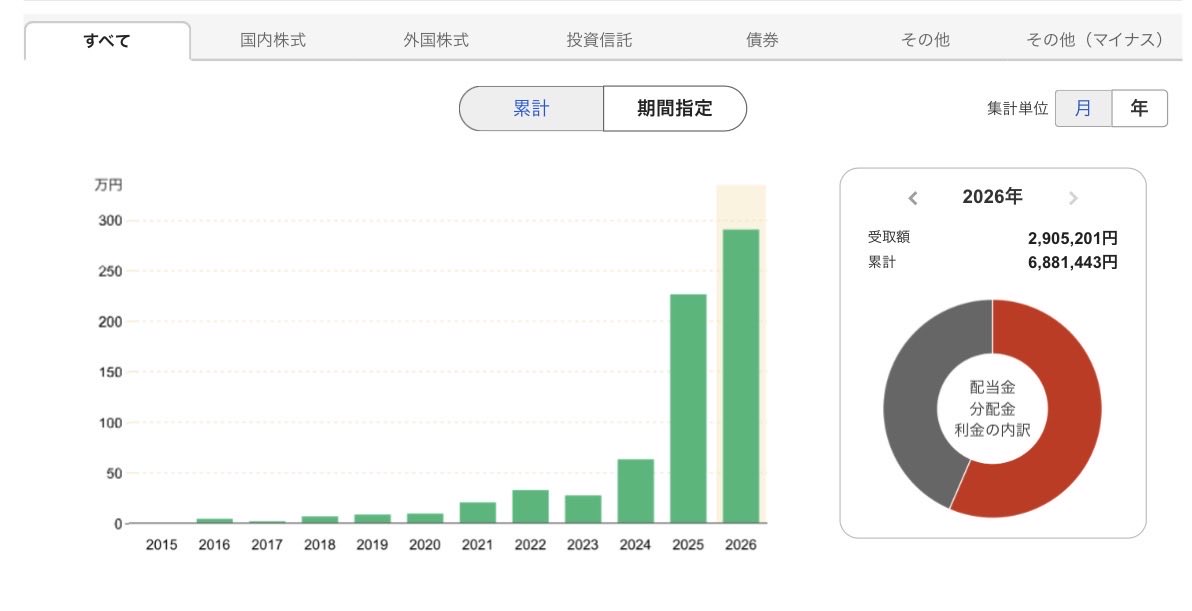Go to next year with right chevron
This screenshot has height=611, width=1192.
[1073, 198]
